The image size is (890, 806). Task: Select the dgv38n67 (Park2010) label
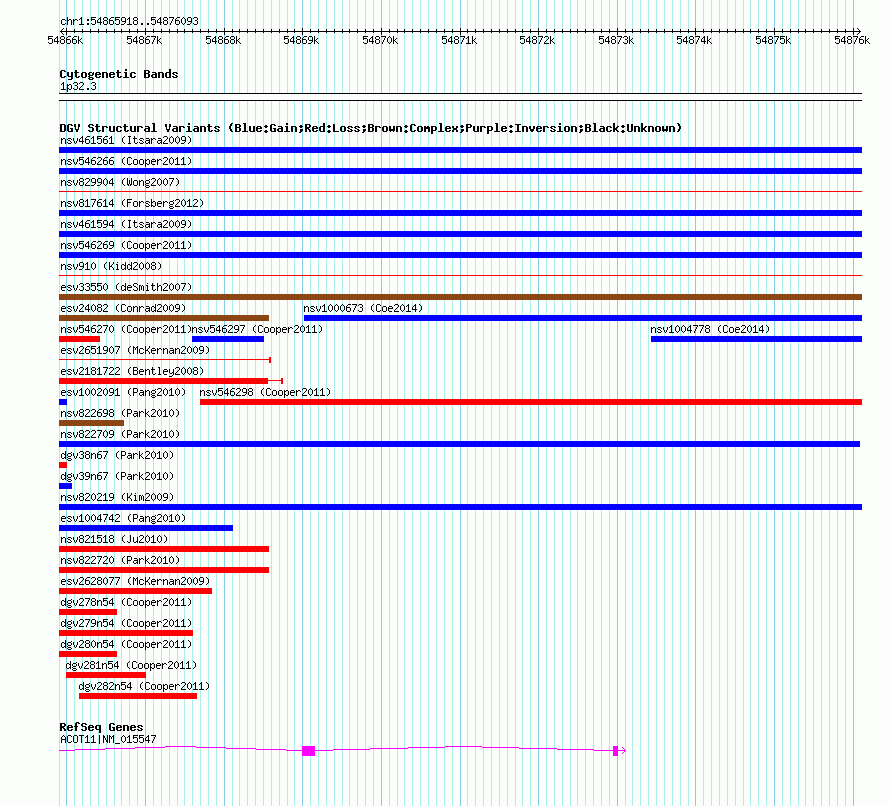[x=117, y=455]
